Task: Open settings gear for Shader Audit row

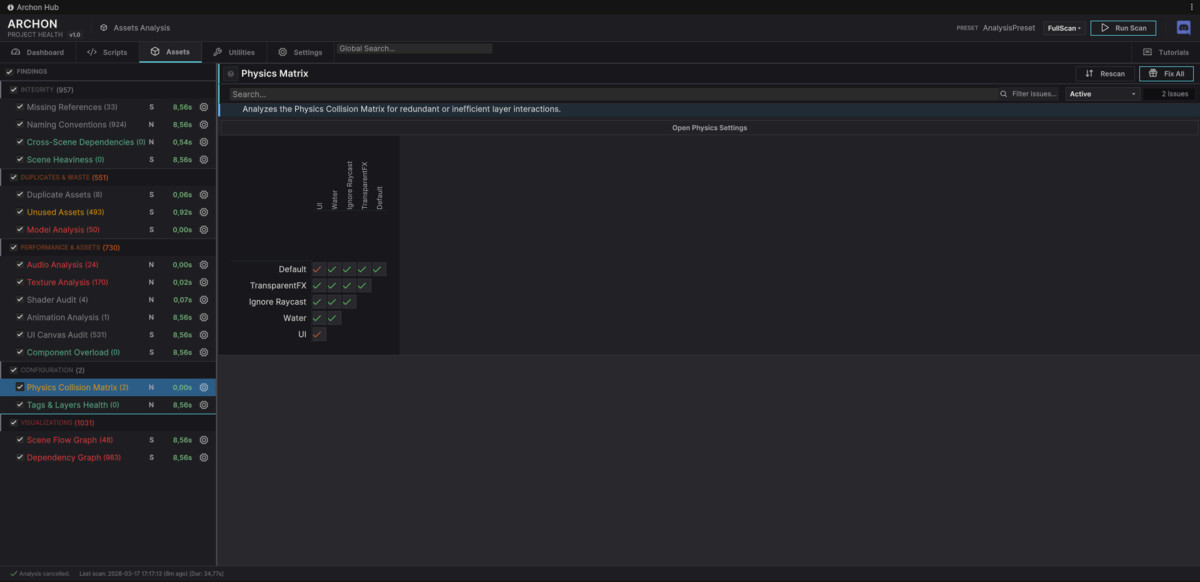Action: (203, 300)
